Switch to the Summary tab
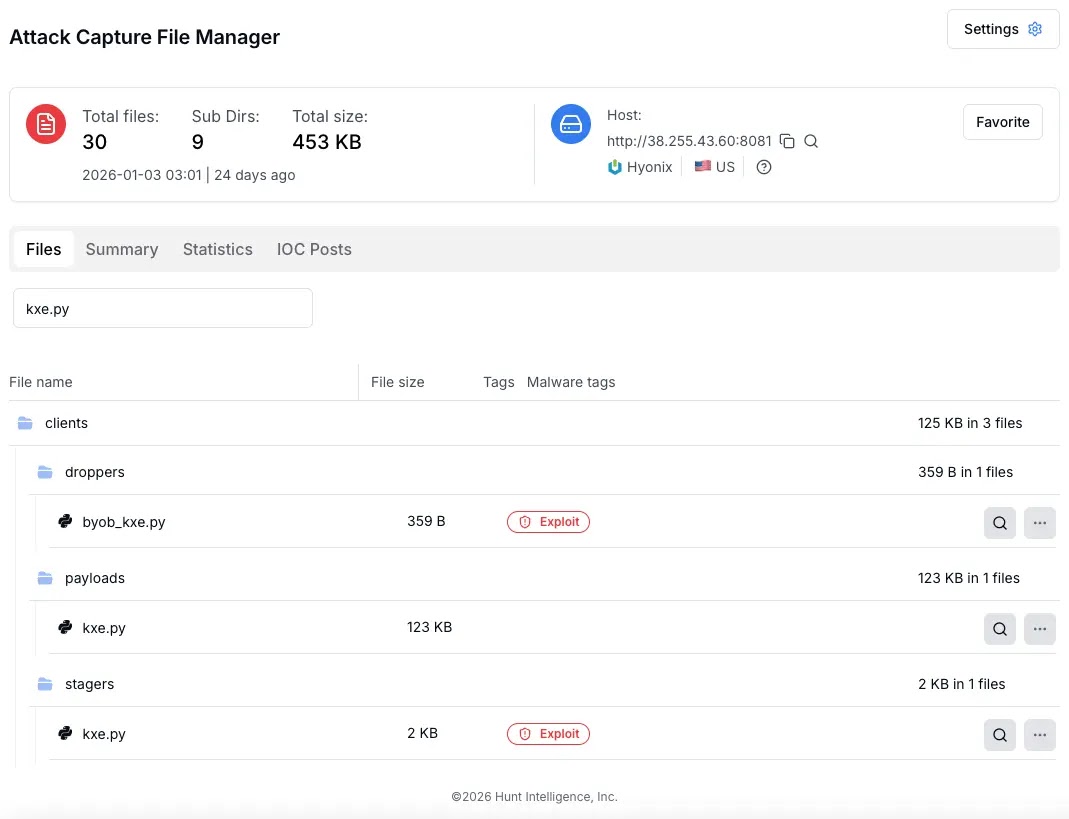 [122, 249]
